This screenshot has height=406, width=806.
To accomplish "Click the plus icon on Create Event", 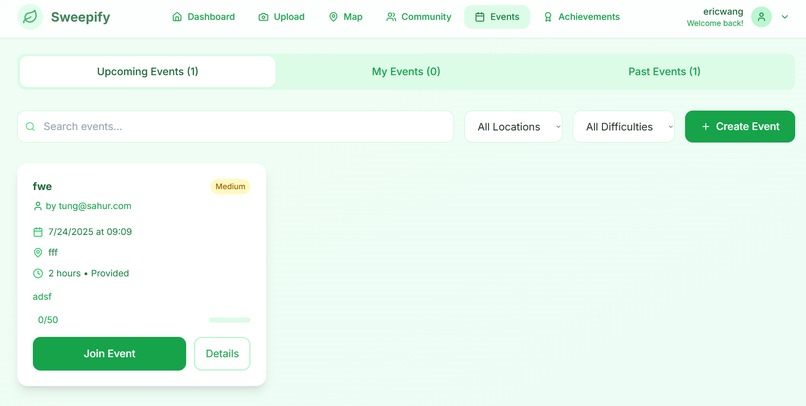I will click(705, 126).
